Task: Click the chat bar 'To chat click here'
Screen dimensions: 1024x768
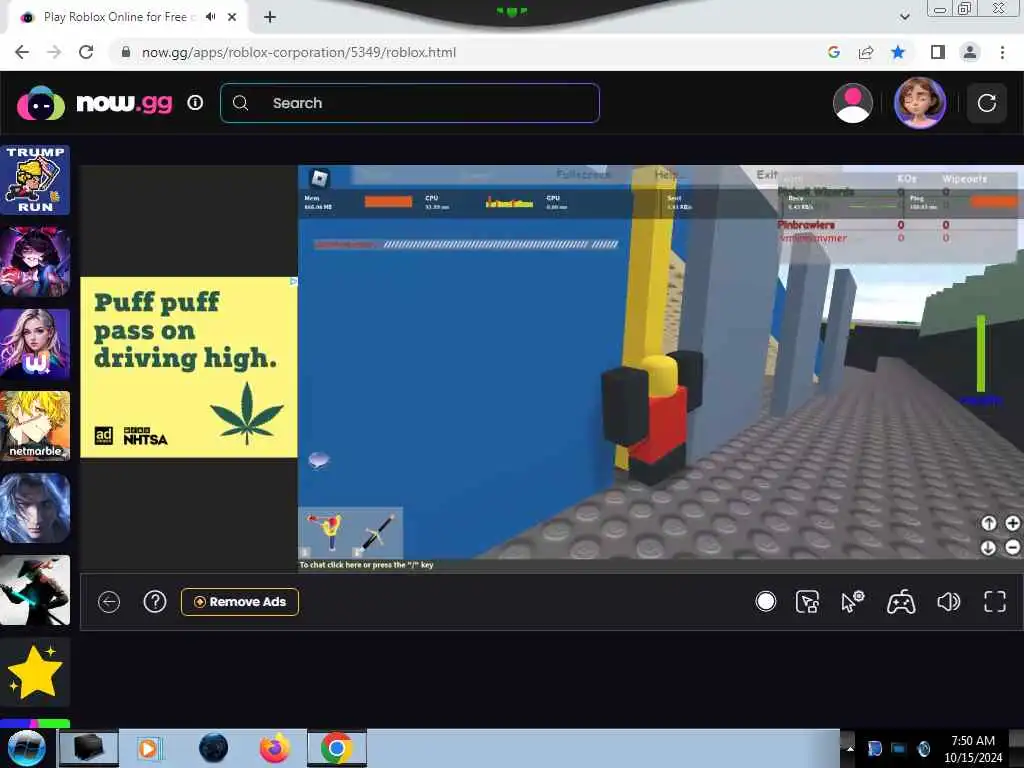Action: tap(366, 565)
